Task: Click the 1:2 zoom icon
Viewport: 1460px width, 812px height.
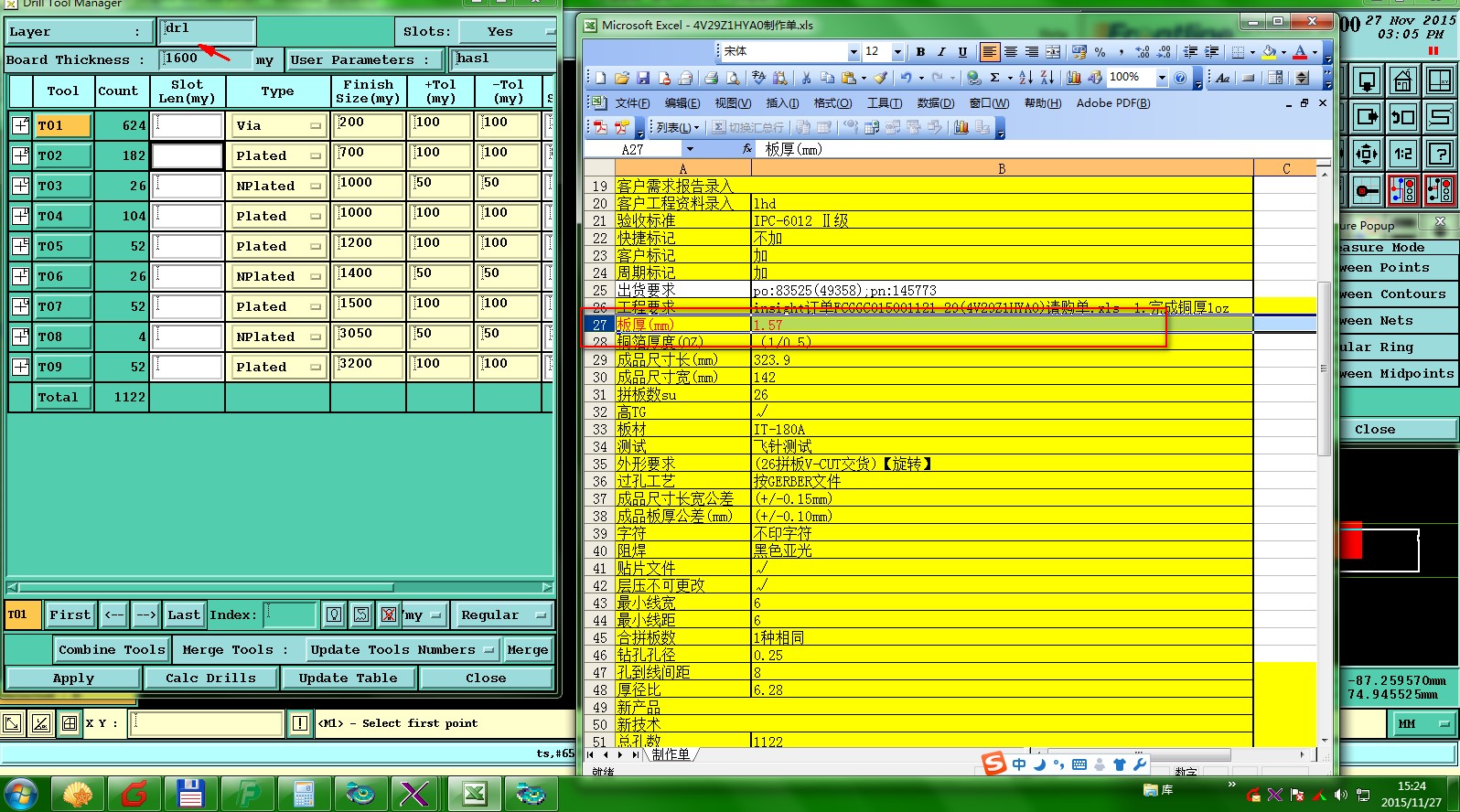Action: coord(1402,154)
